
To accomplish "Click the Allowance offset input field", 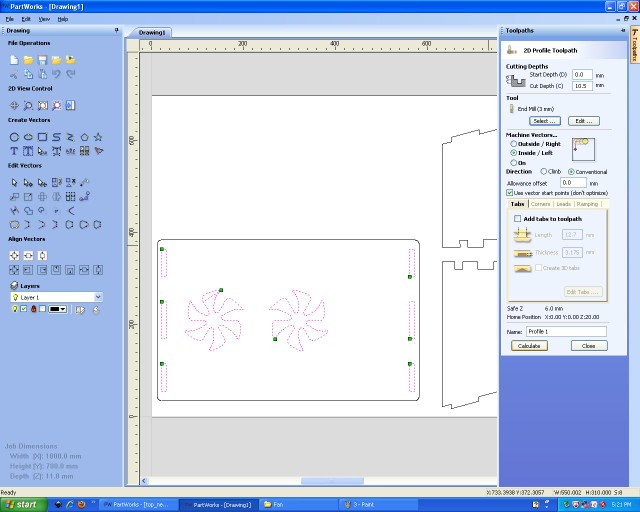I will pos(573,183).
